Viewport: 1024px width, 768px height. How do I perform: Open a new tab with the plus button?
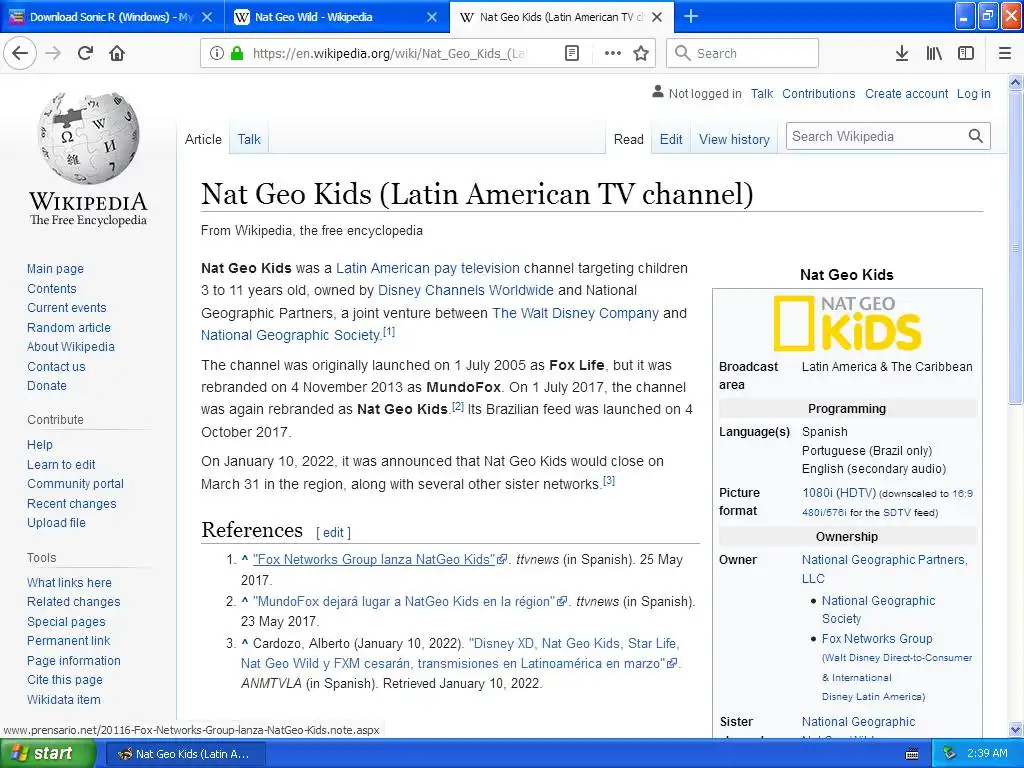pos(690,16)
